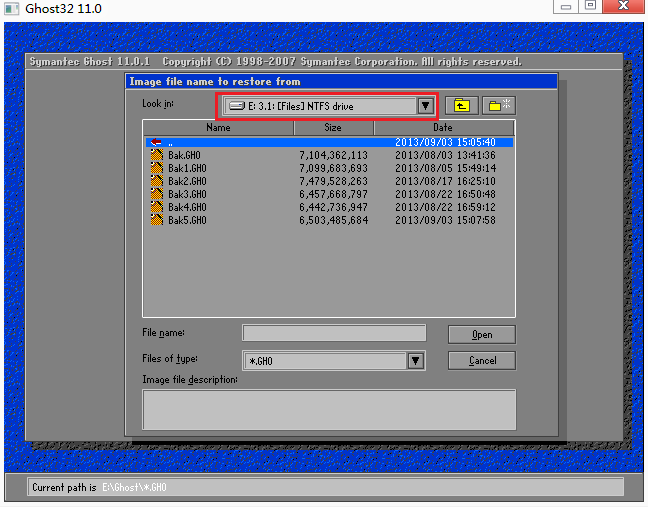The height and width of the screenshot is (507, 648).
Task: Click the Bak1.GHO file icon
Action: tap(157, 168)
